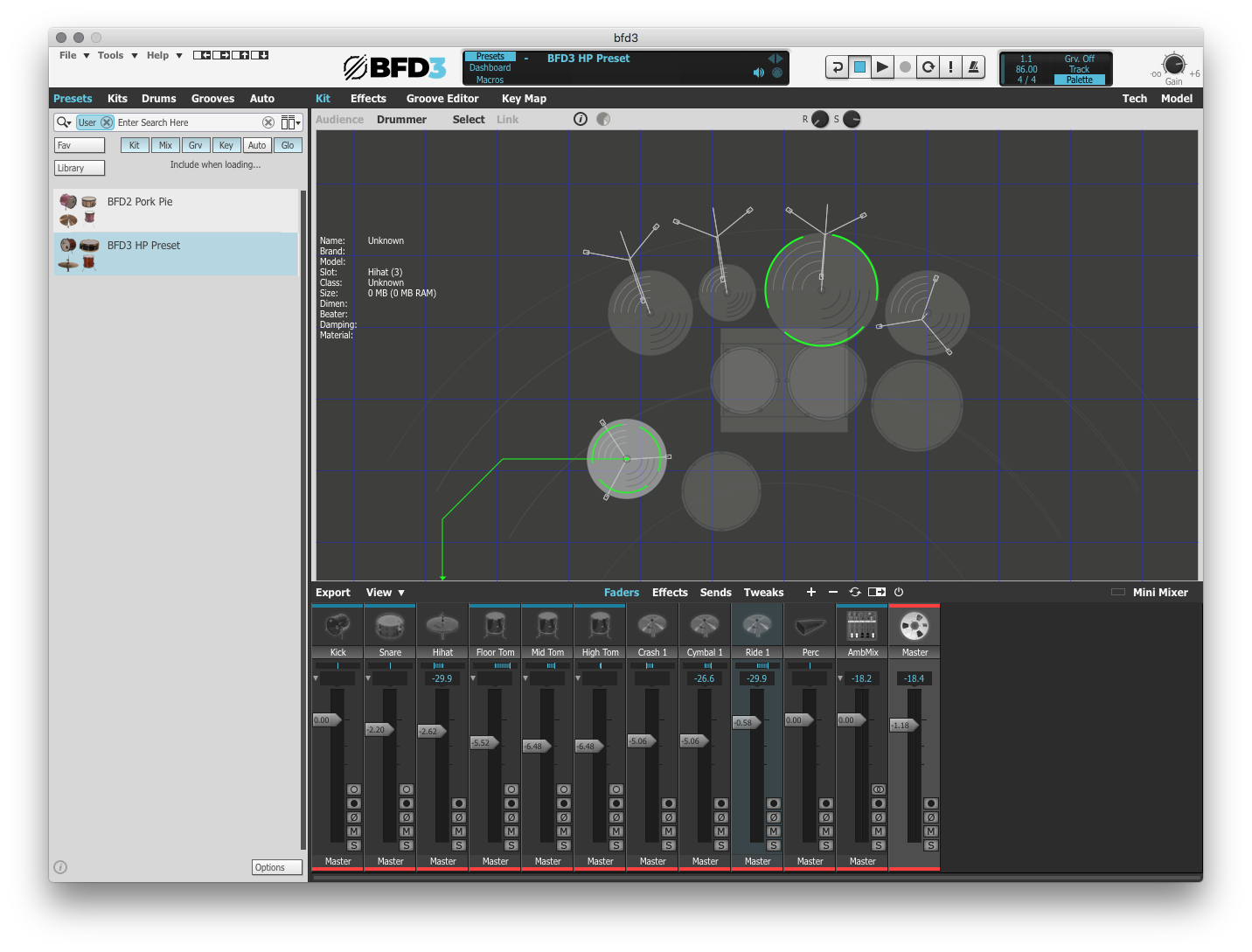1252x952 pixels.
Task: Click the speaker audition icon in preset display
Action: pos(758,73)
